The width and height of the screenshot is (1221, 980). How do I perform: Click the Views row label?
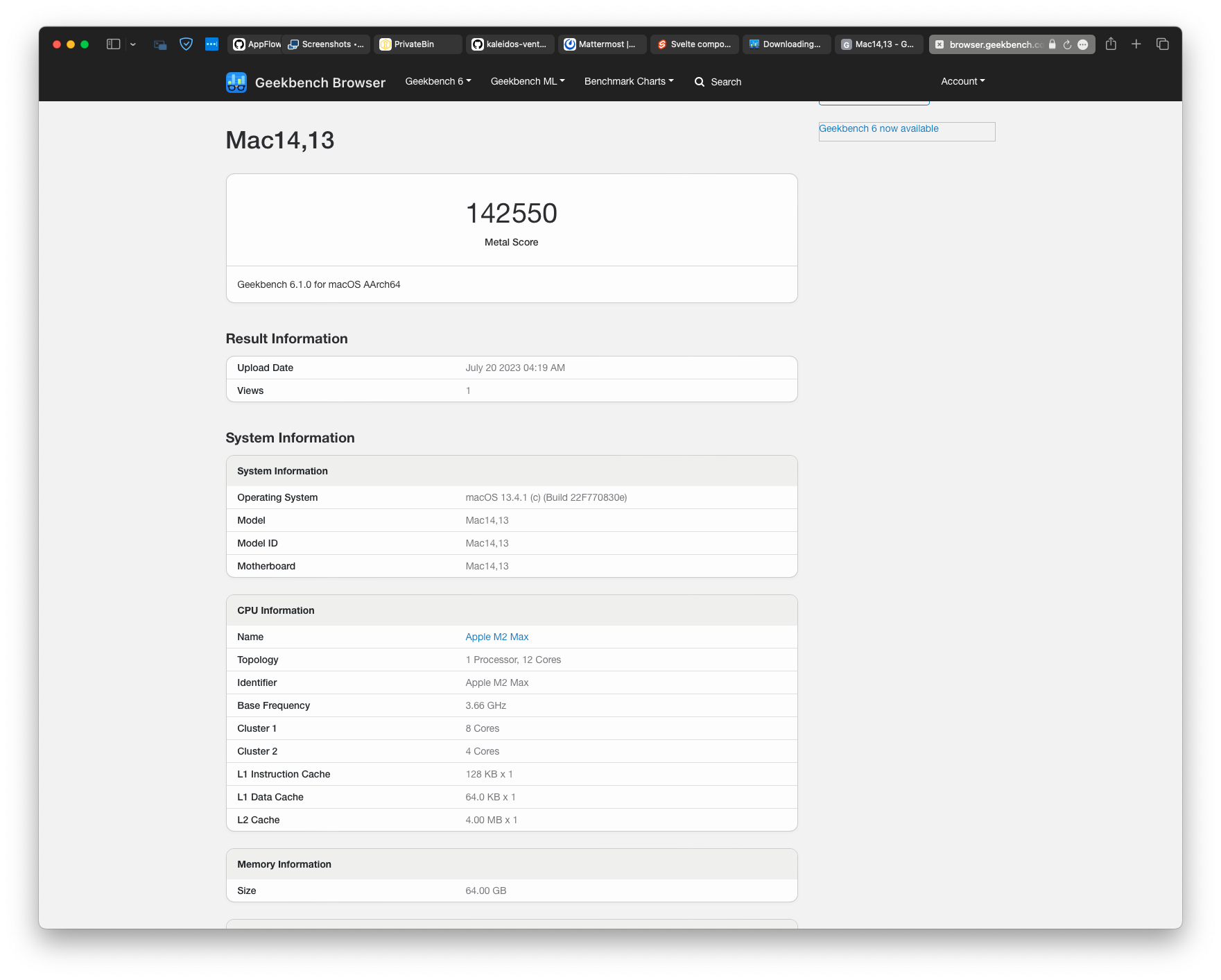pos(250,390)
